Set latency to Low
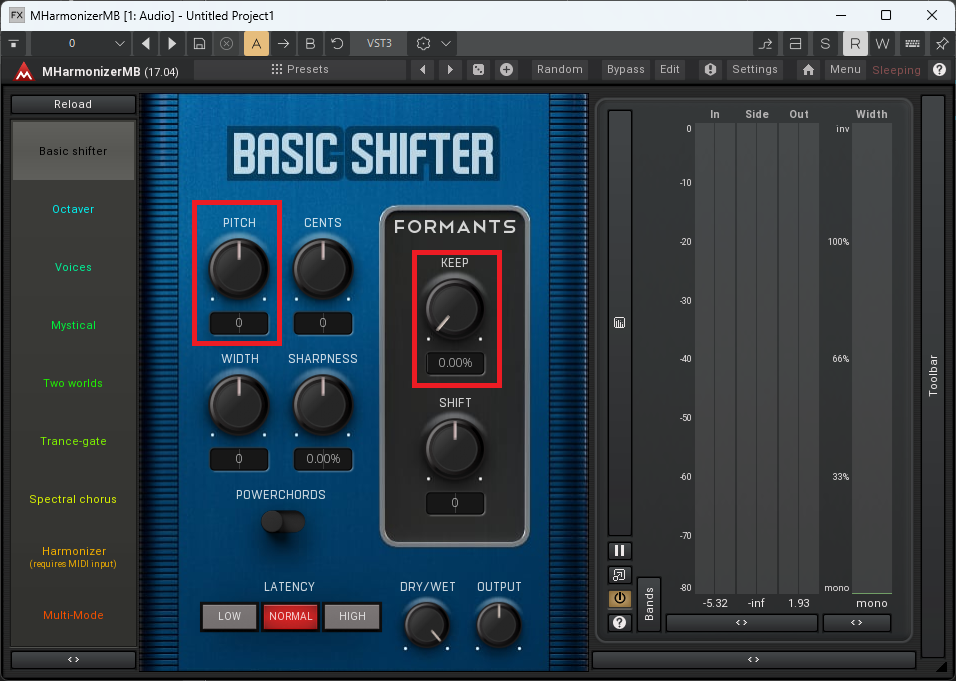The image size is (956, 681). point(229,616)
